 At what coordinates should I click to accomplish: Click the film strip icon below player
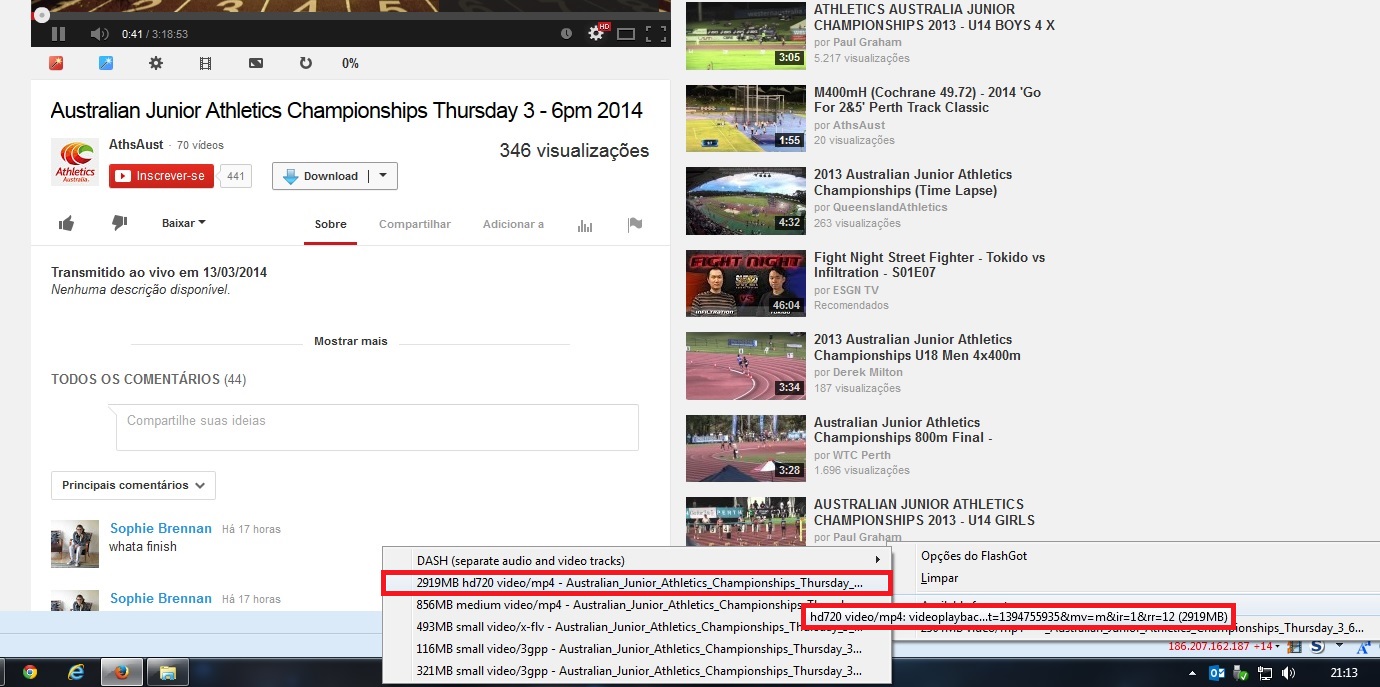[206, 63]
